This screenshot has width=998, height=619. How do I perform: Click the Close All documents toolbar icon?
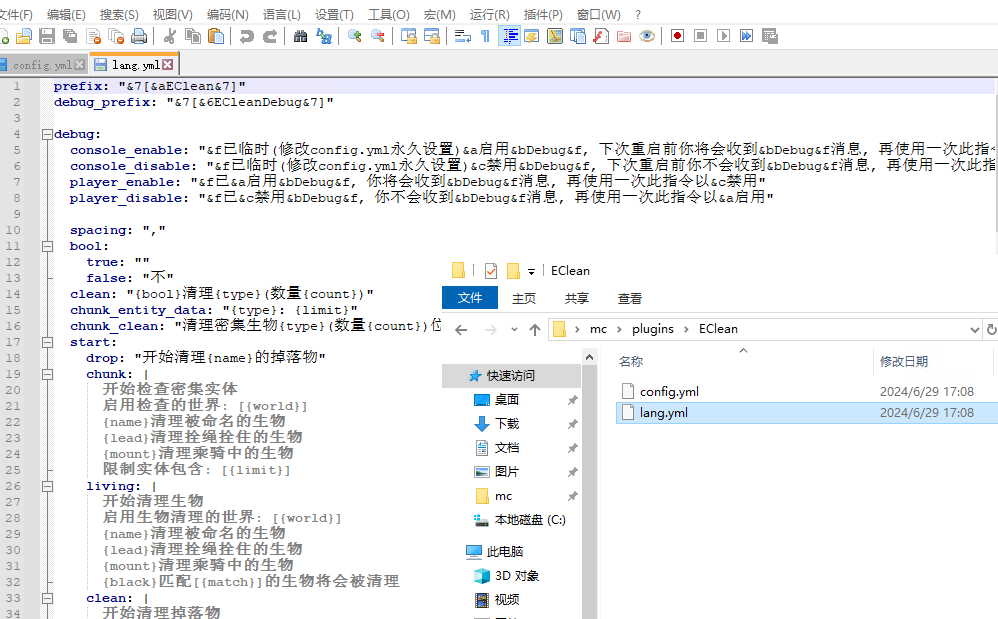[116, 36]
